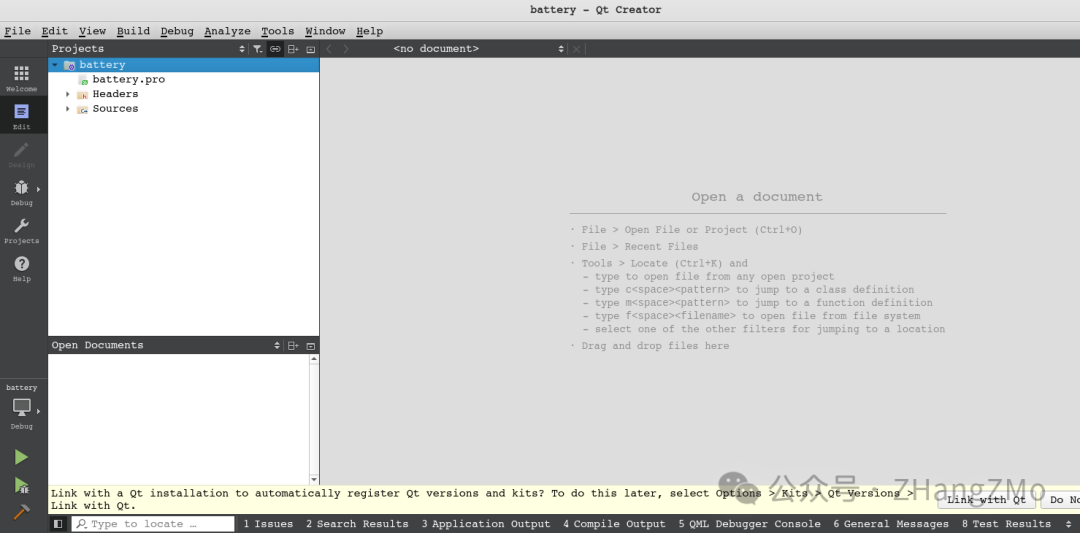Open the battery kit selector monitor icon
This screenshot has height=533, width=1080.
[x=21, y=408]
